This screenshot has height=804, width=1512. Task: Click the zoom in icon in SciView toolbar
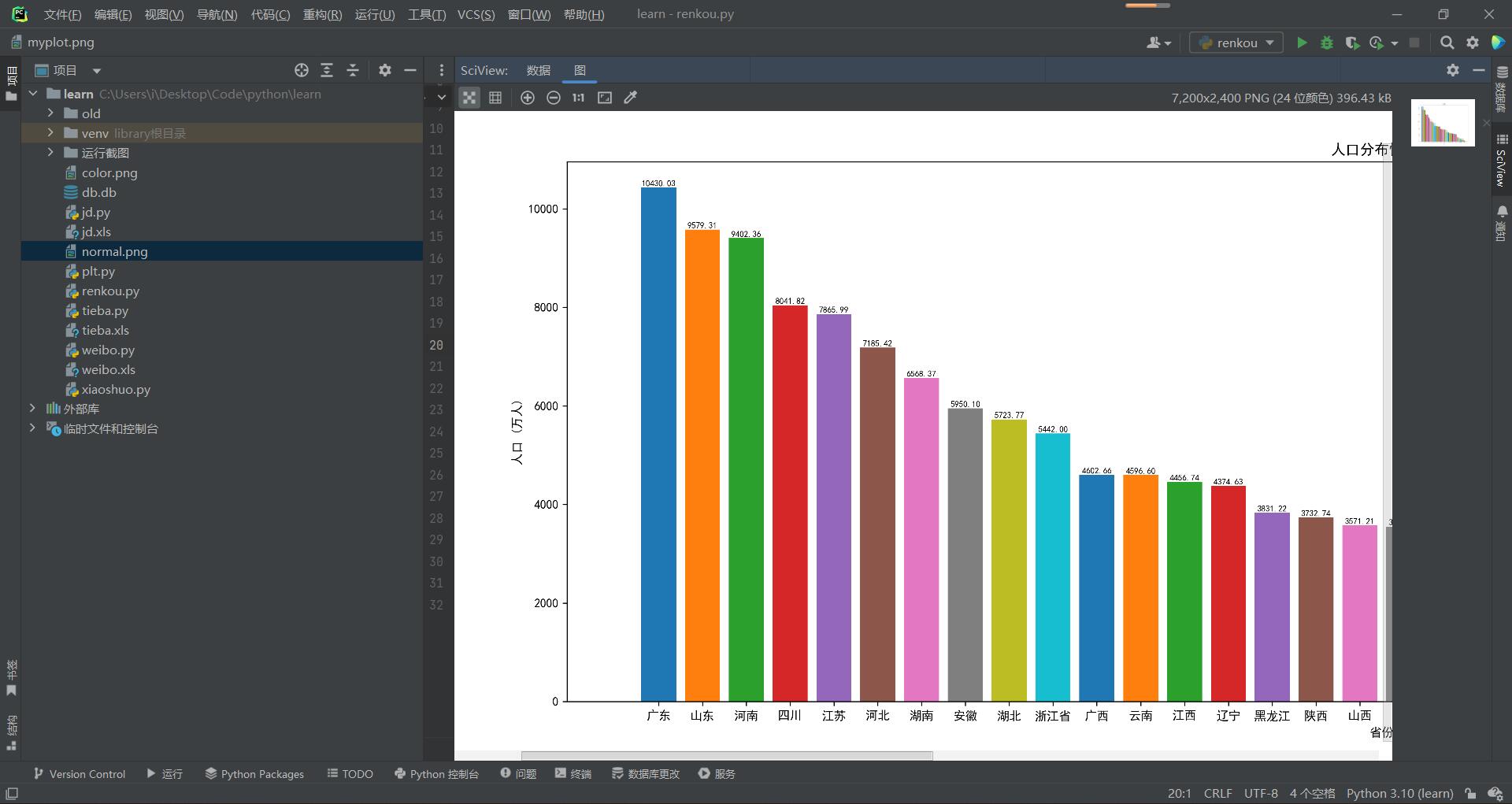(528, 98)
